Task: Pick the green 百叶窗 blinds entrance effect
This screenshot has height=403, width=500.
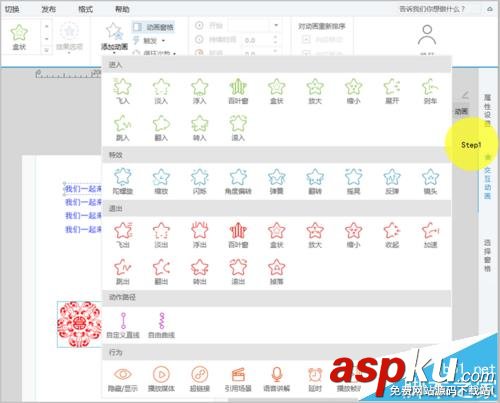Action: (x=238, y=91)
